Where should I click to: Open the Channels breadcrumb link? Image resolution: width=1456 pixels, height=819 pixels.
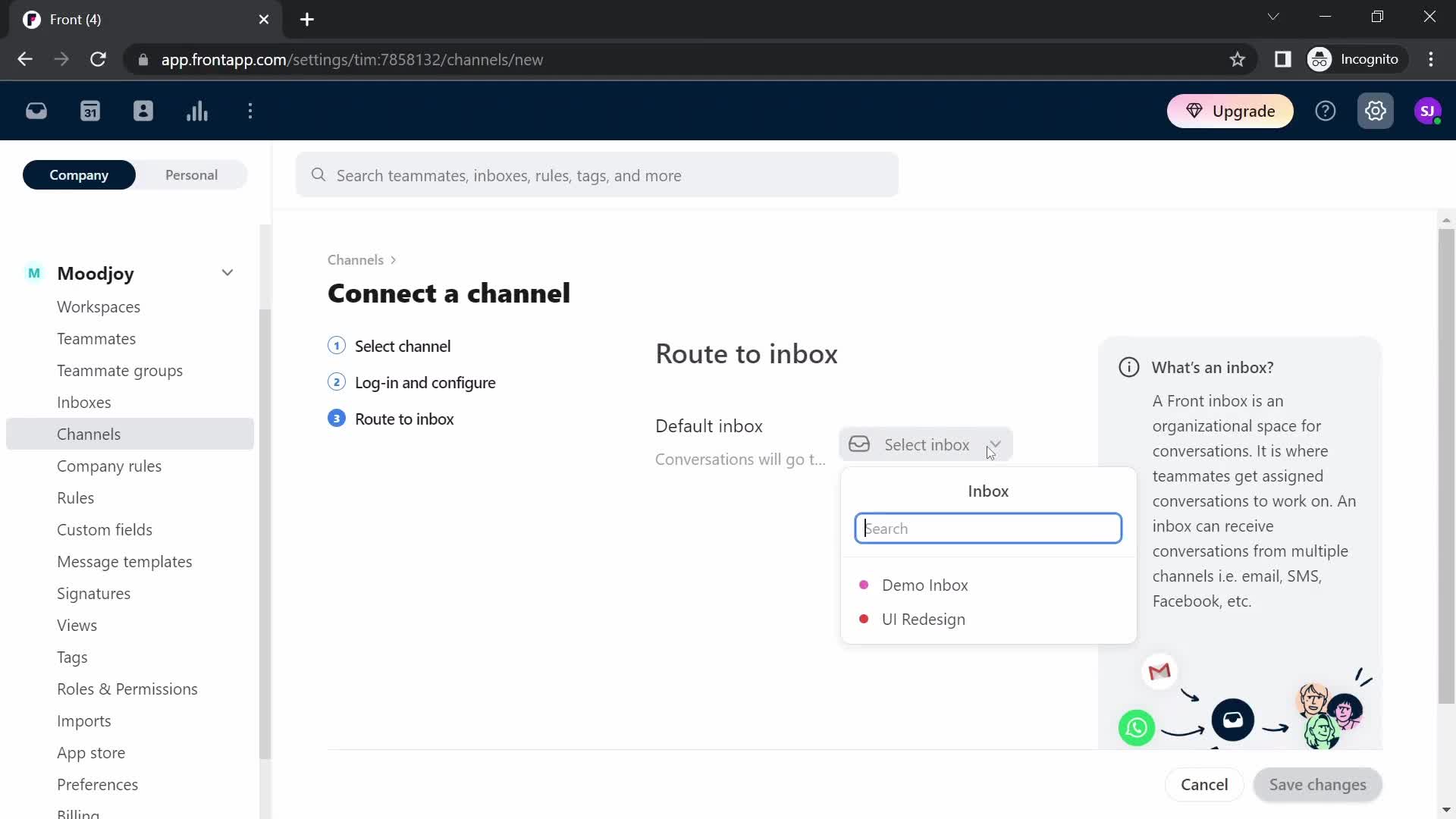[356, 260]
